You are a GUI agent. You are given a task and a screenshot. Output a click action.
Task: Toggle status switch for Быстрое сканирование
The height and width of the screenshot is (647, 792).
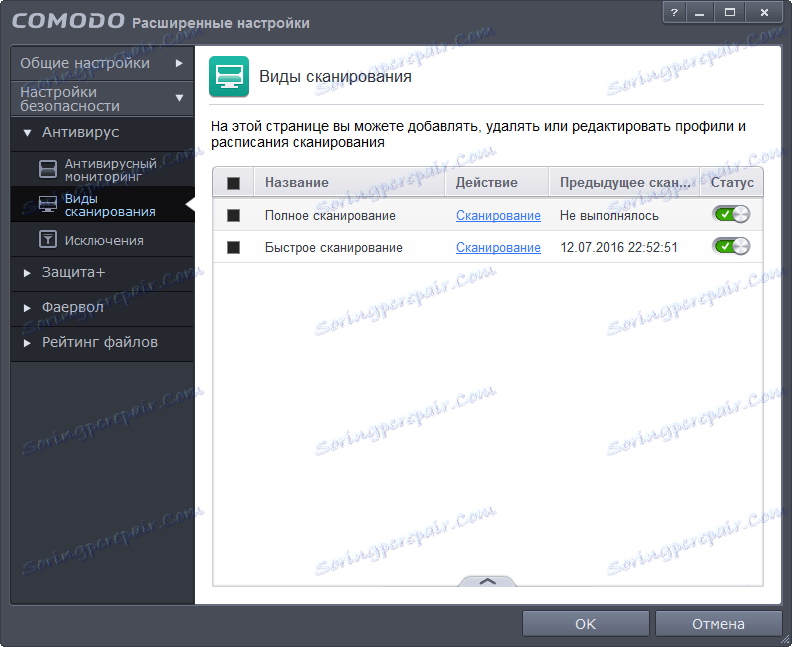[731, 246]
